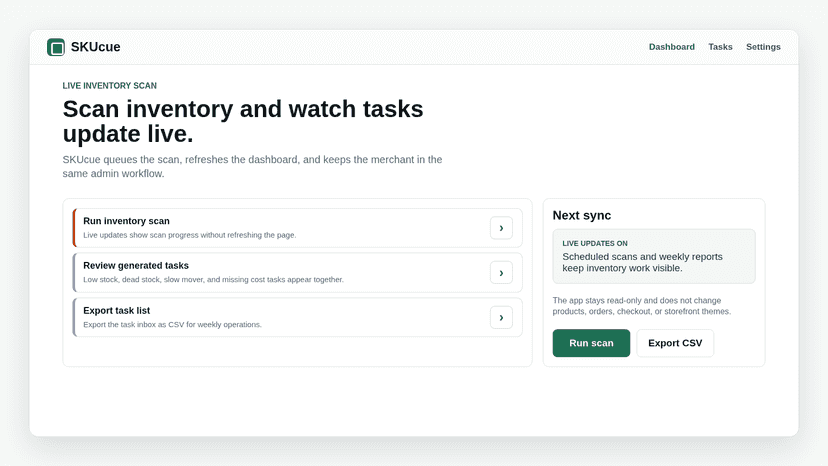This screenshot has width=828, height=466.
Task: Select the Review generated tasks row title
Action: coord(136,266)
